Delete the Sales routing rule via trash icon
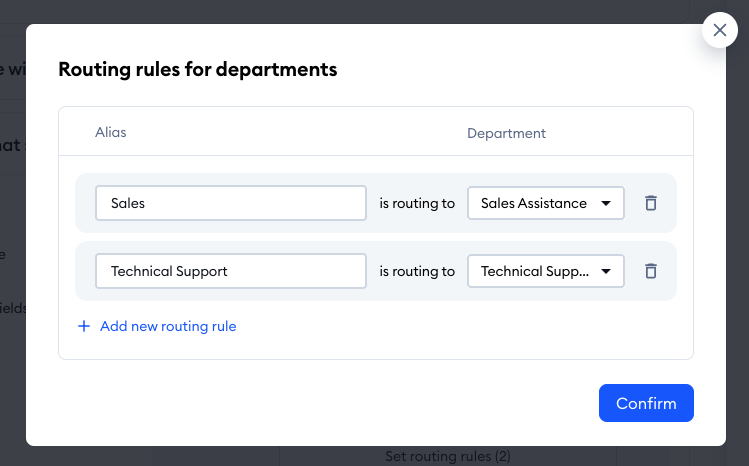 pos(650,203)
